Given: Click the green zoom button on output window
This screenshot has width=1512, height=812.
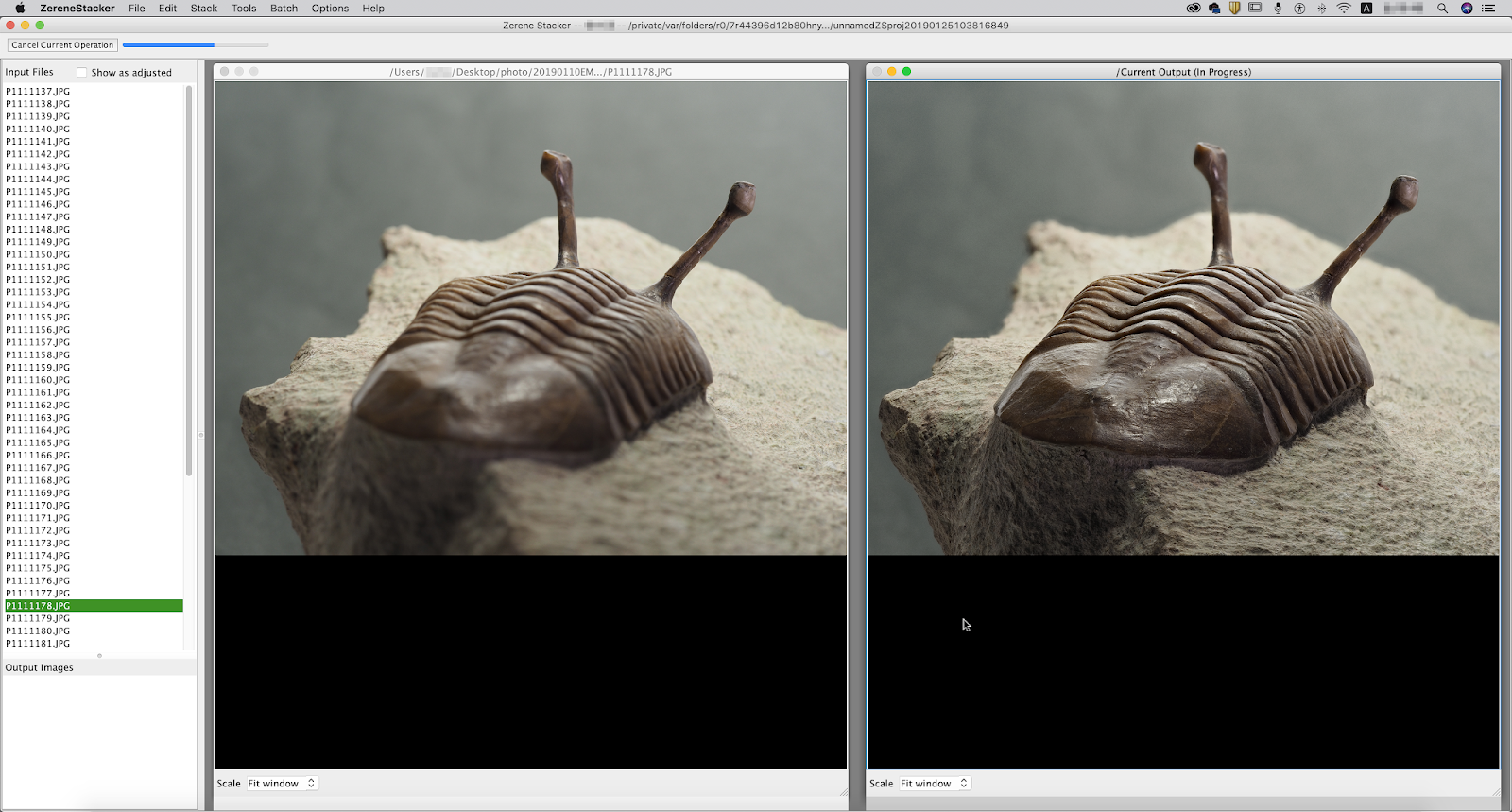Looking at the screenshot, I should click(x=906, y=72).
